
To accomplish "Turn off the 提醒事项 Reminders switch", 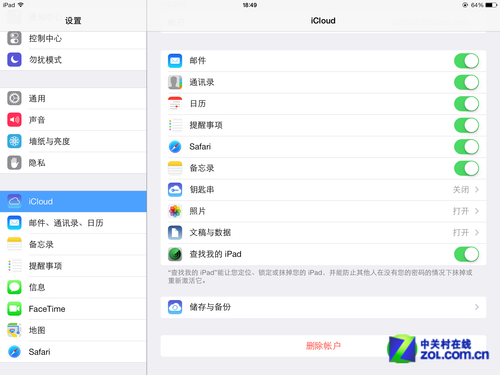I will (466, 125).
